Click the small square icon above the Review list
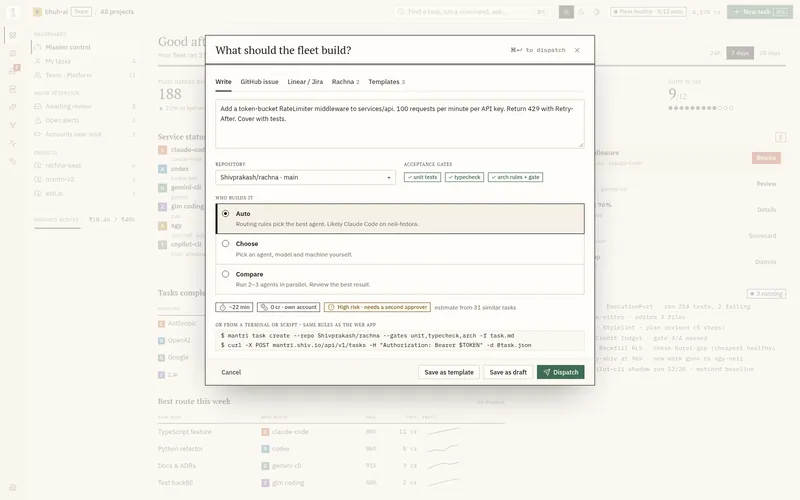 click(x=780, y=137)
